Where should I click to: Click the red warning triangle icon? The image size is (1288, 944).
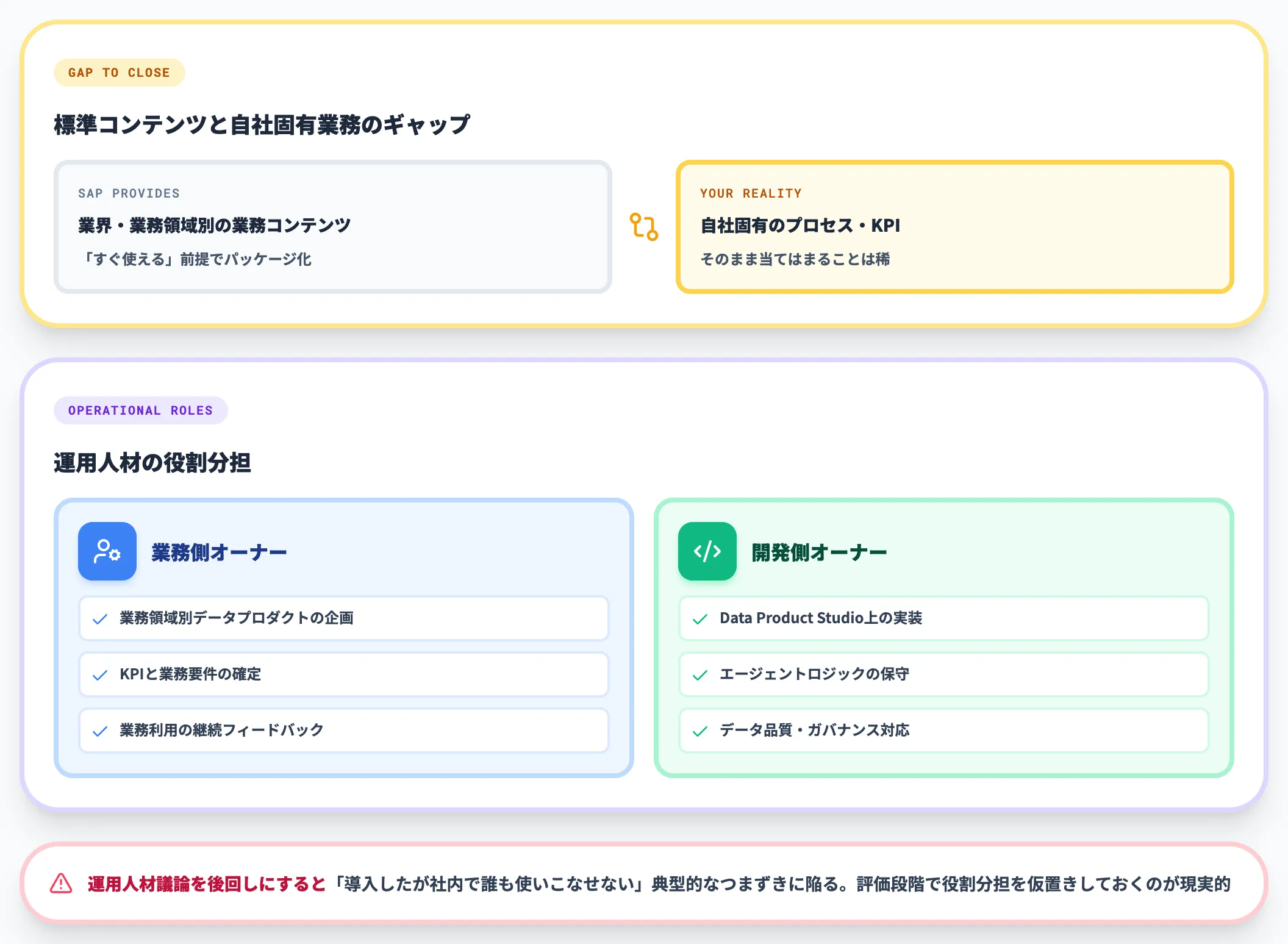tap(61, 883)
